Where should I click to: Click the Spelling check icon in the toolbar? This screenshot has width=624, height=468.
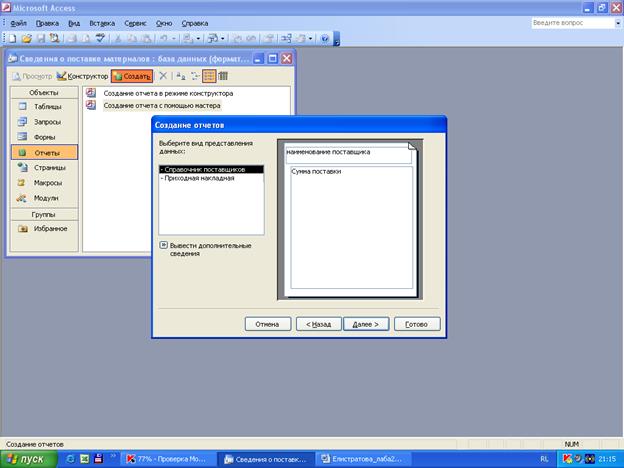[100, 39]
